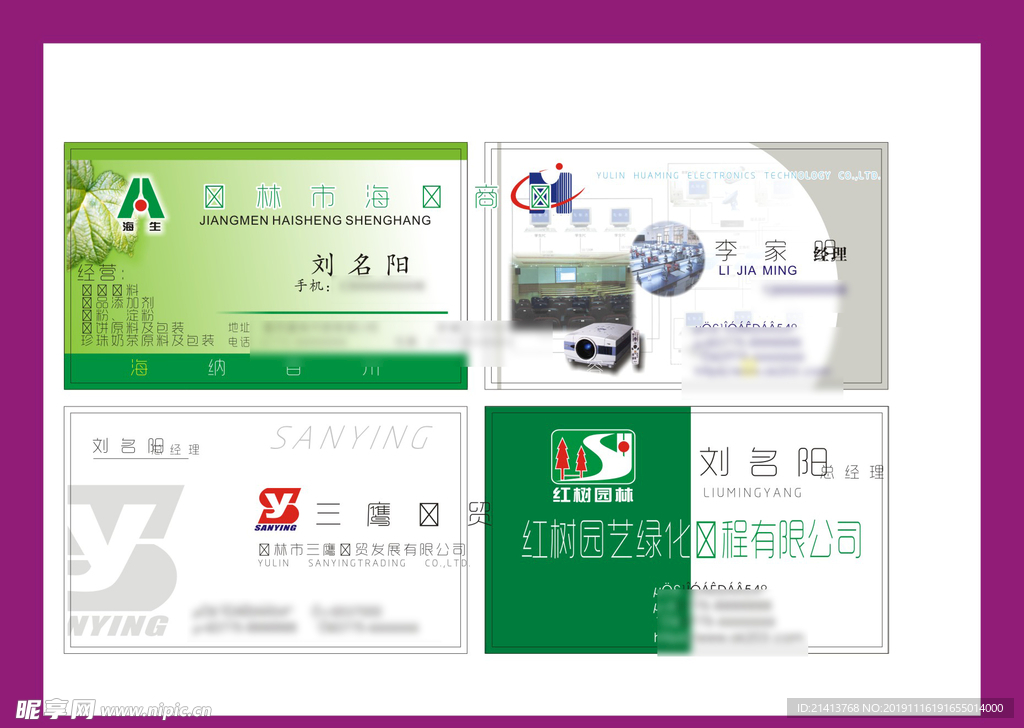Click the red SANYING logo
Screen dimensions: 1024x728
[x=277, y=510]
